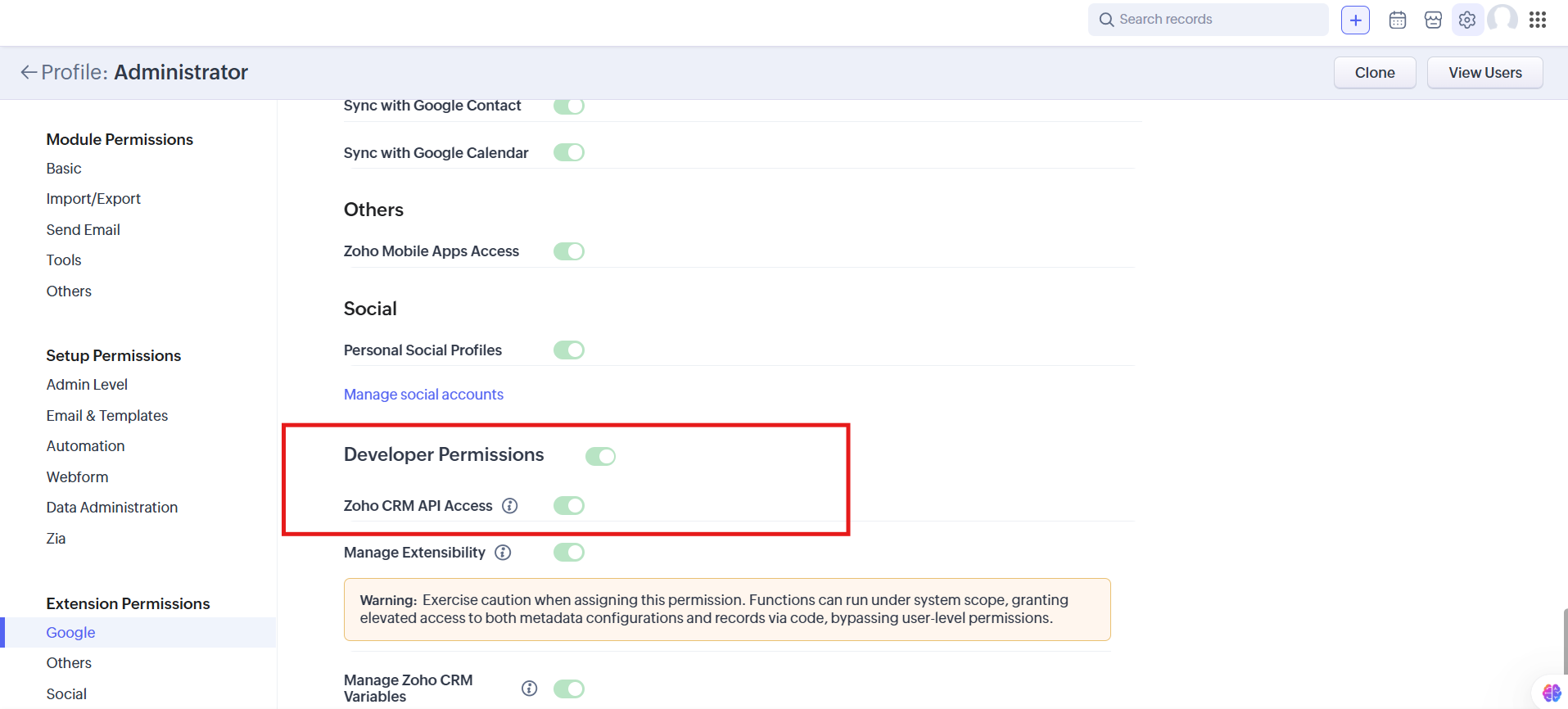Click the info icon beside Manage Zoho CRM Variables
Viewport: 1568px width, 709px height.
click(529, 688)
